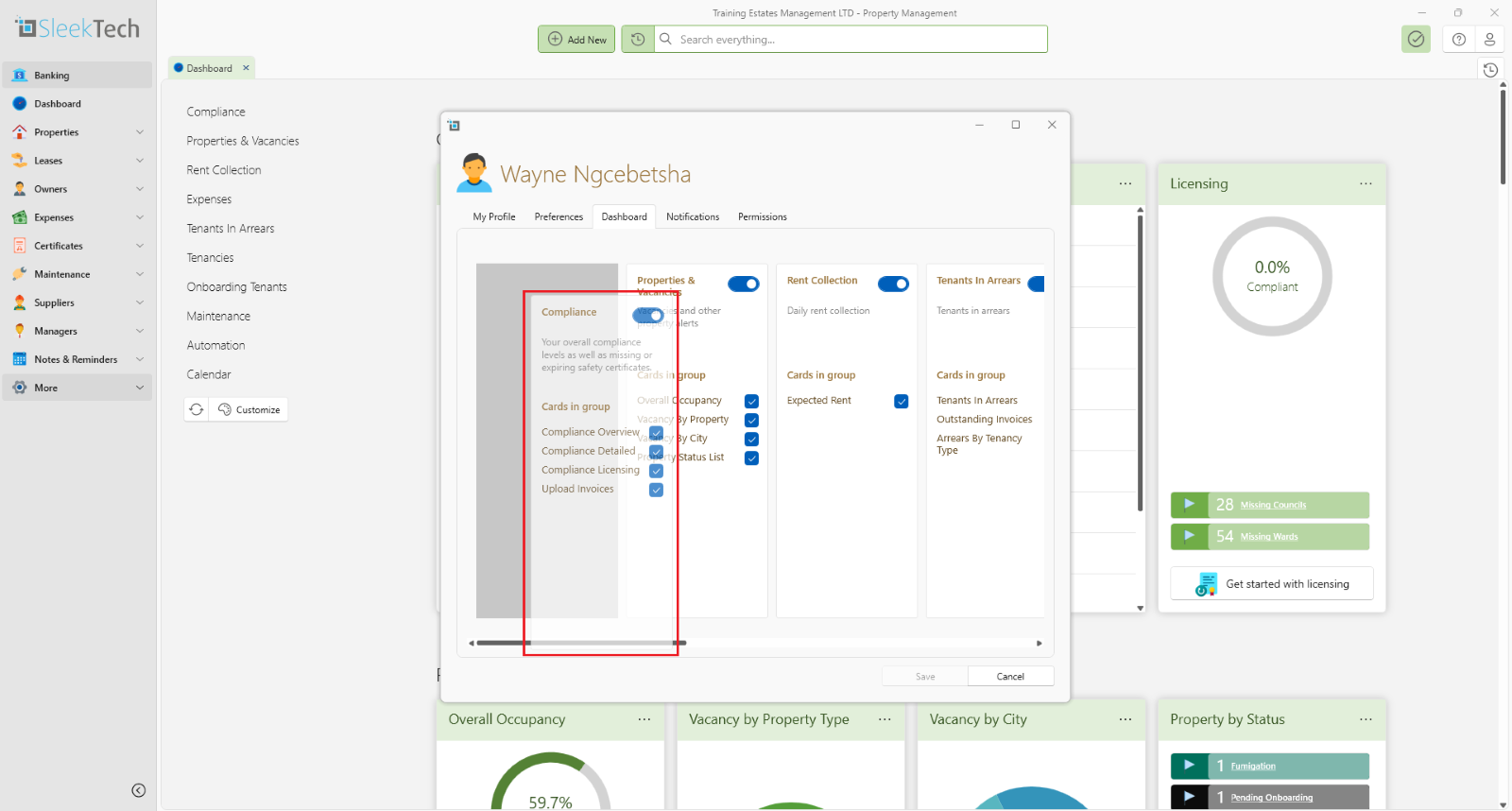Switch to the Preferences tab
1512x811 pixels.
(x=558, y=216)
